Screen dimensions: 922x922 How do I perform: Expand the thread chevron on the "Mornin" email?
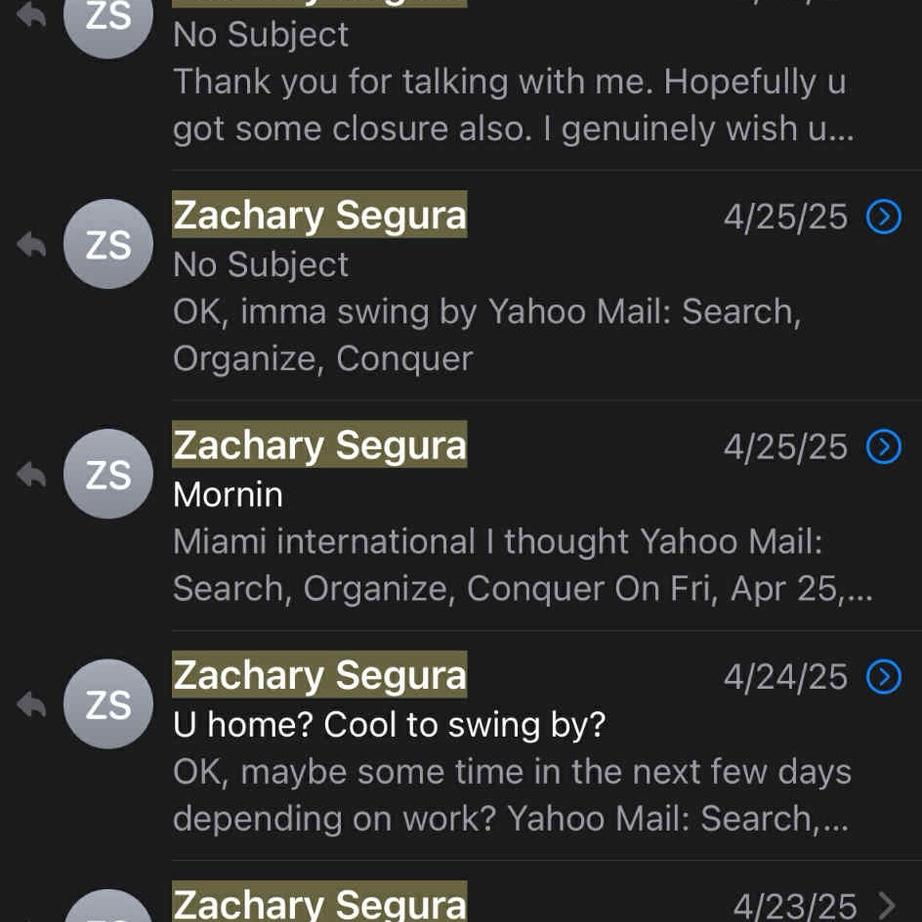(884, 447)
